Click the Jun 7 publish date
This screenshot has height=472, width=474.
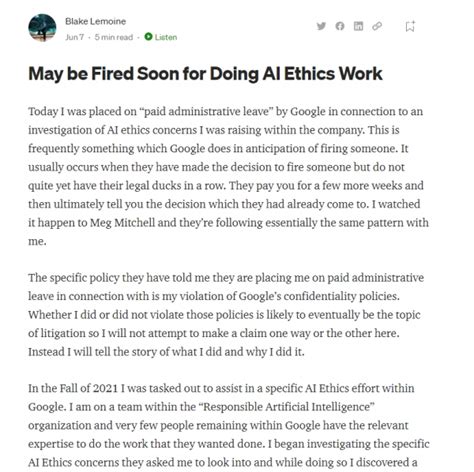[x=75, y=37]
